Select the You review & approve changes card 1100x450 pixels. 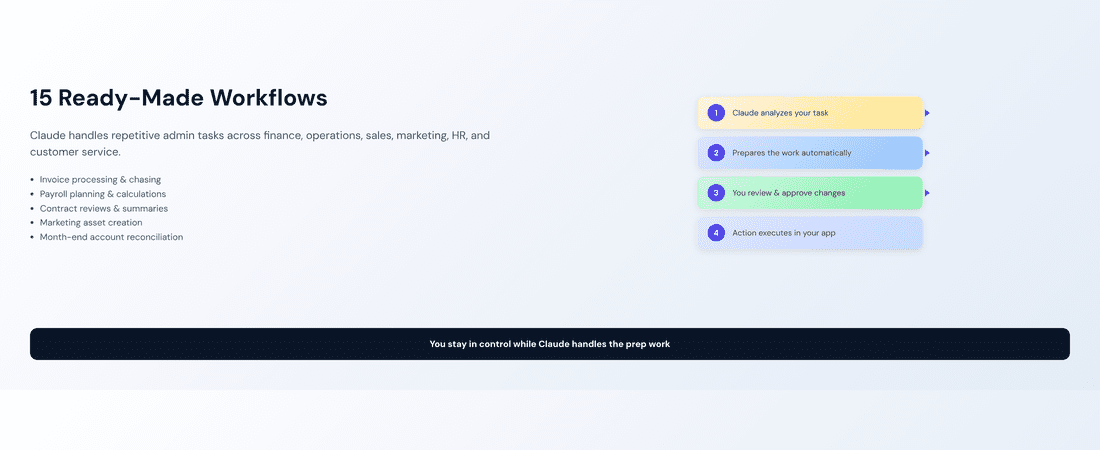810,192
